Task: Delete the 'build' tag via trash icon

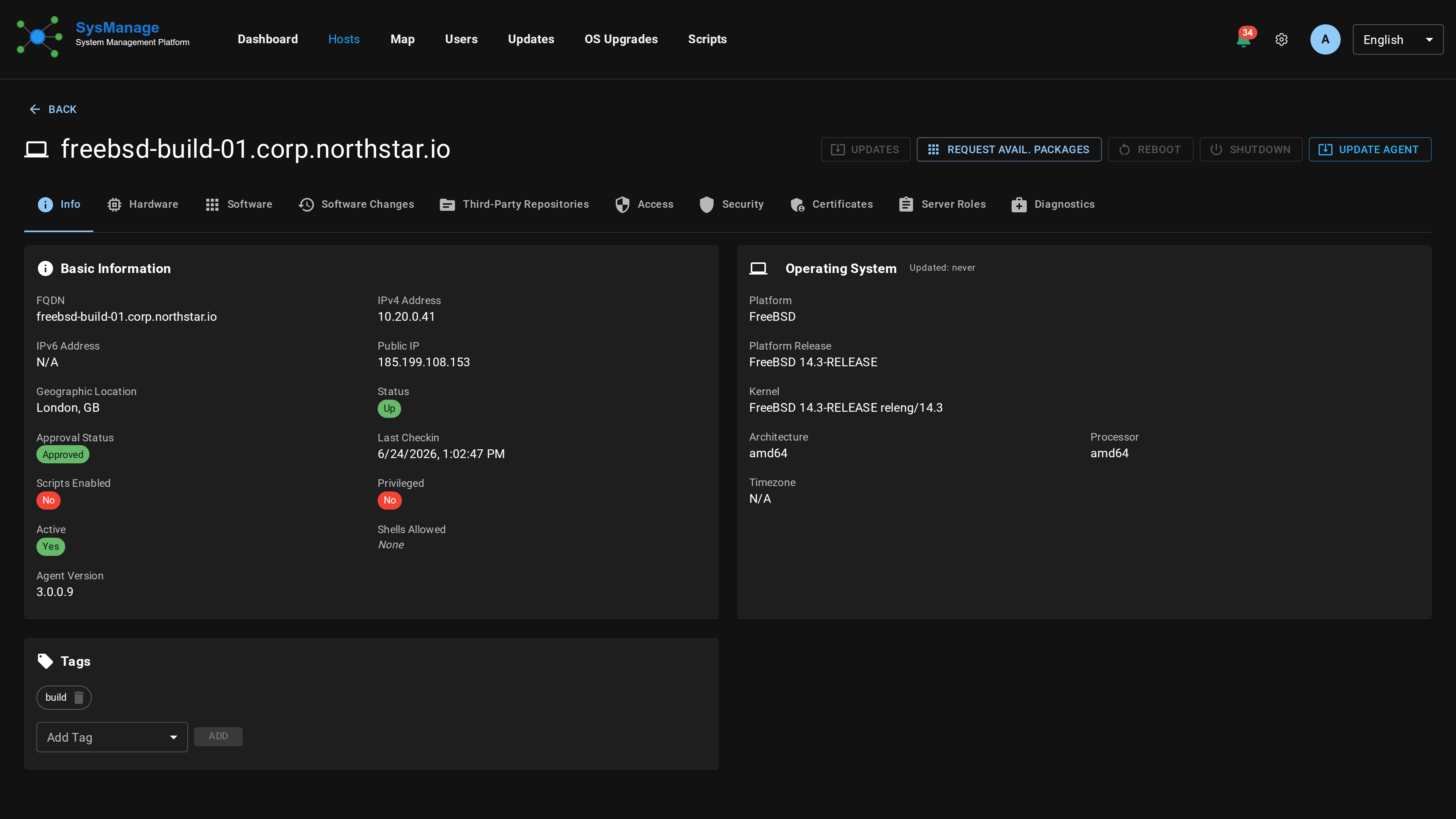Action: [79, 698]
